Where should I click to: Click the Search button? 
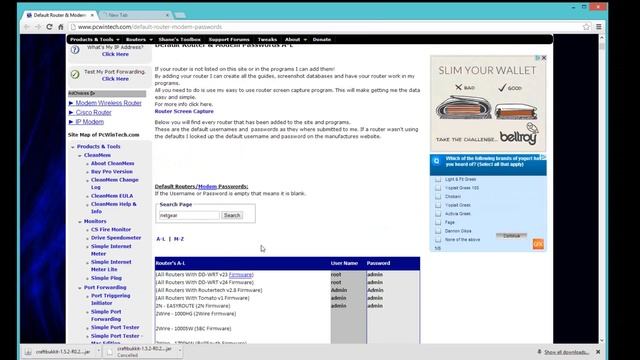tap(232, 215)
